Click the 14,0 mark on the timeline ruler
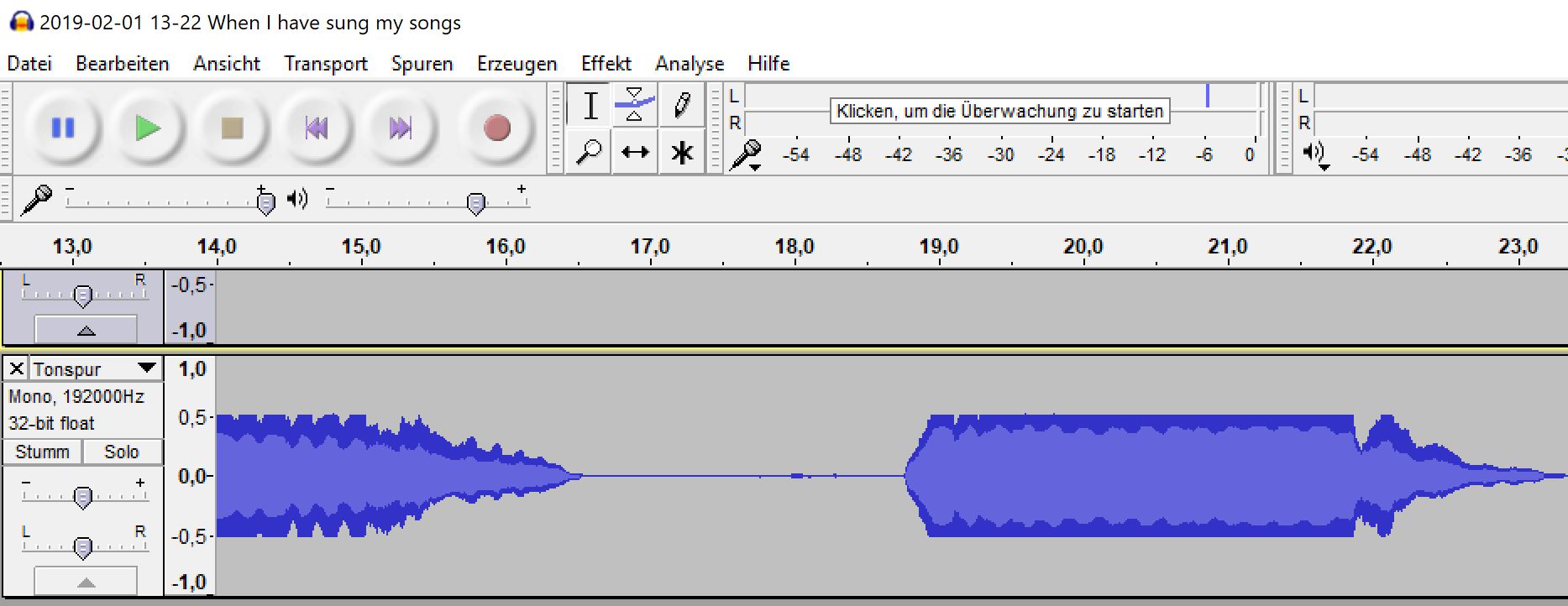The image size is (1568, 606). click(x=217, y=247)
